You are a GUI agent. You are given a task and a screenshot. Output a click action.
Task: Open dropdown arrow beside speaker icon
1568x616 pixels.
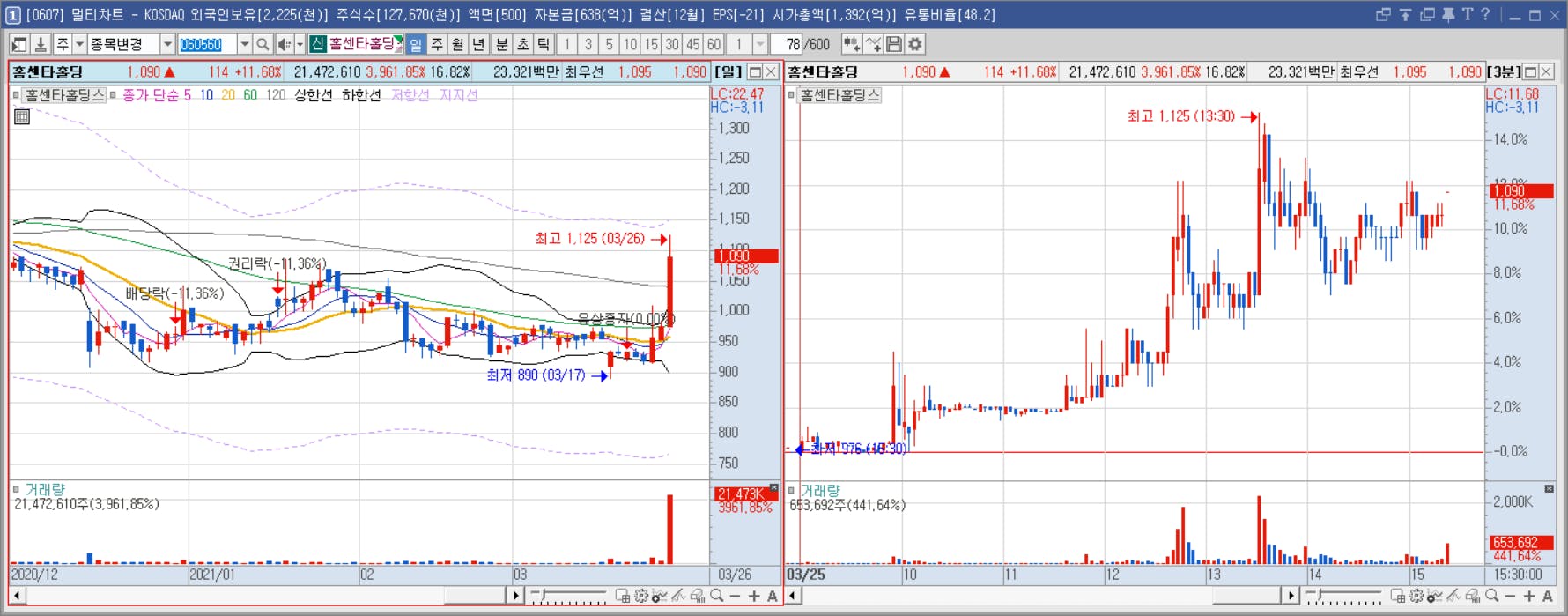coord(300,44)
